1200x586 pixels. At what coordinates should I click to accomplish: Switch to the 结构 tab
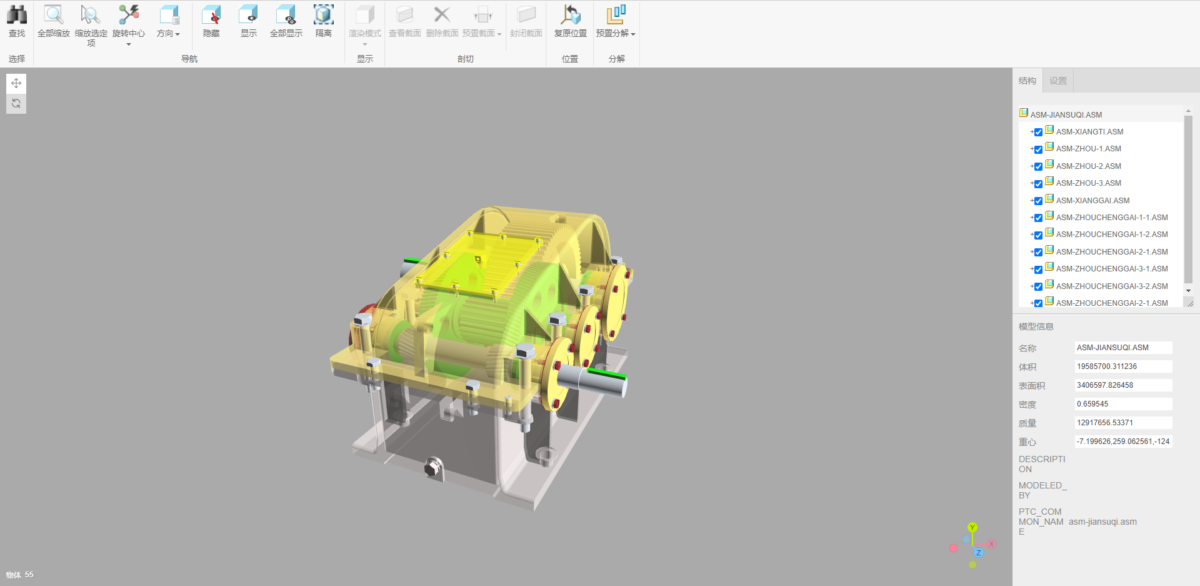click(1027, 81)
